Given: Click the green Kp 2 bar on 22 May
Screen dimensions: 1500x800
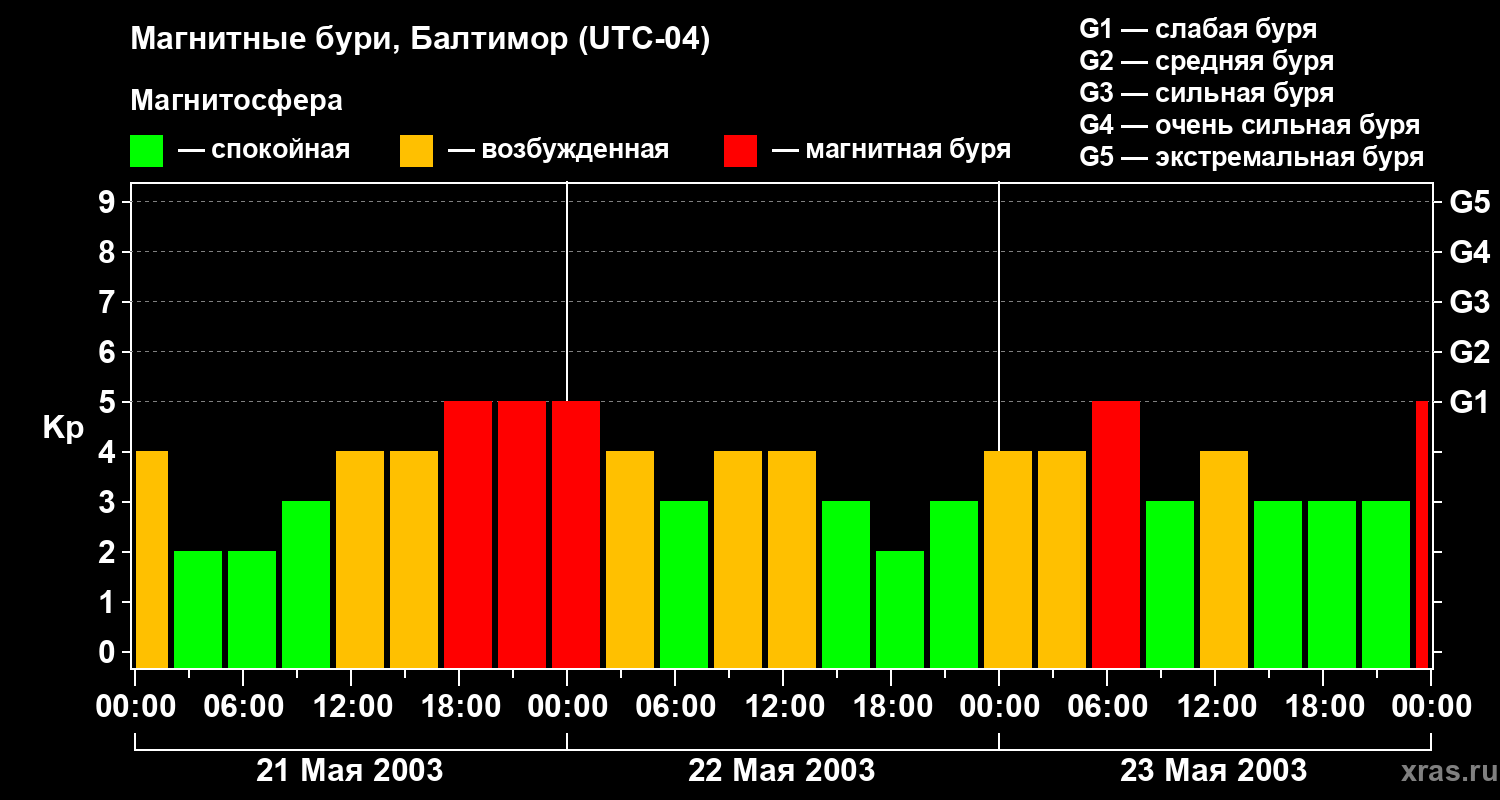Looking at the screenshot, I should pos(900,610).
